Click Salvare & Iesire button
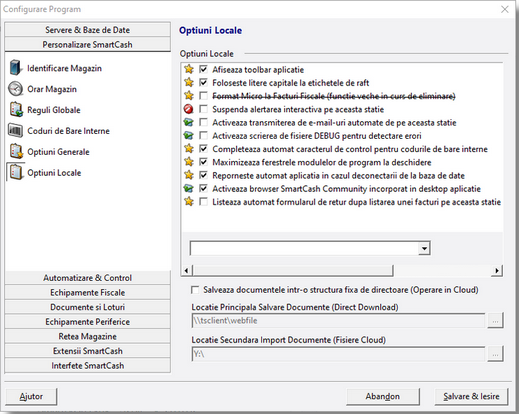The width and height of the screenshot is (519, 414). [471, 396]
